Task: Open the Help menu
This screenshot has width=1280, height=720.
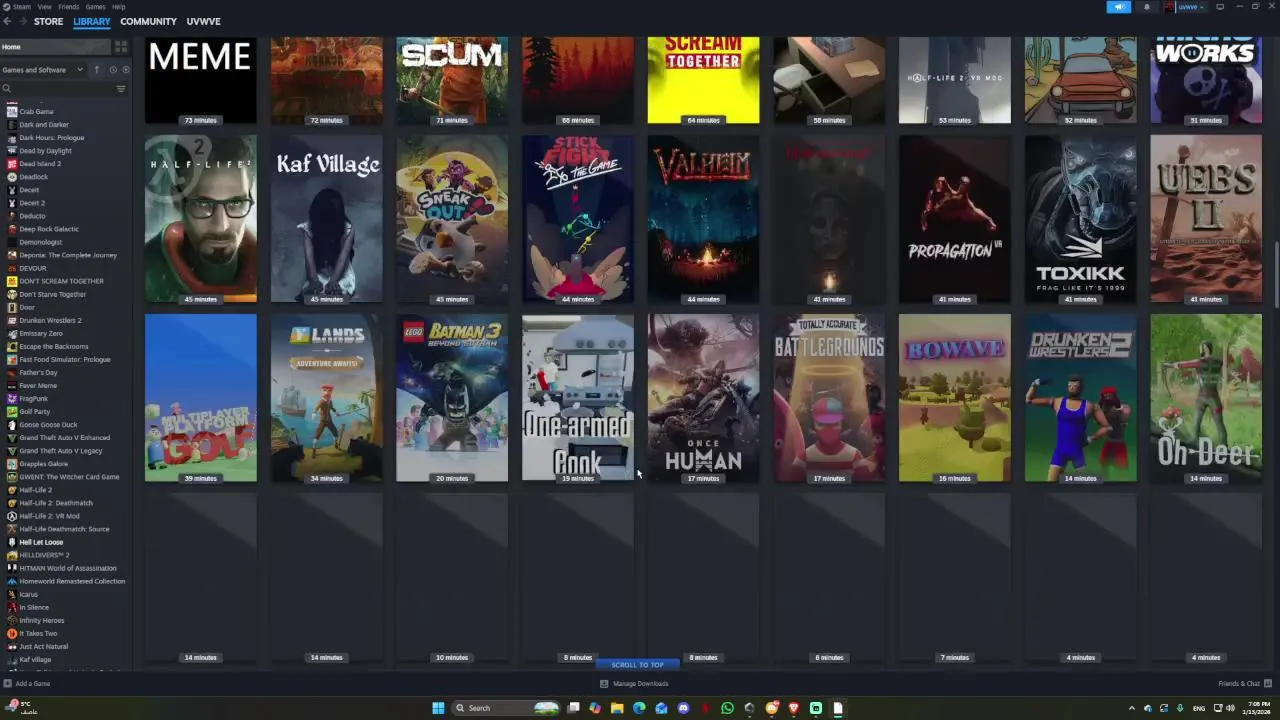Action: coord(119,7)
